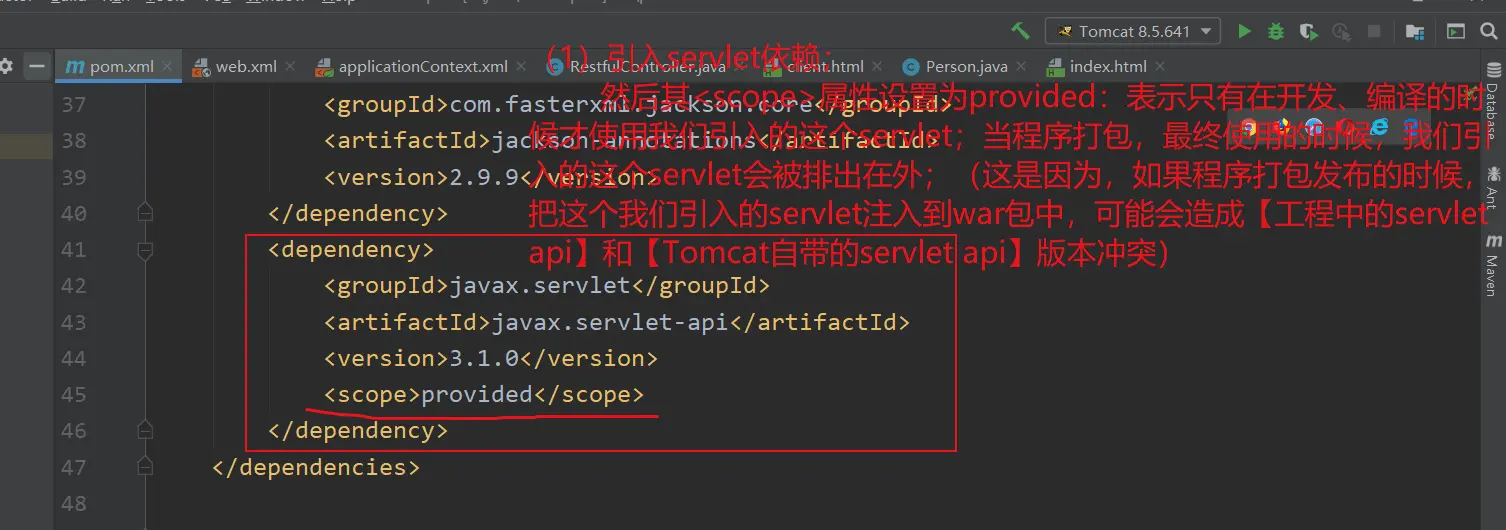Open the Tomcat 8.5.641 run configuration dropdown
The image size is (1506, 530).
pos(1133,31)
